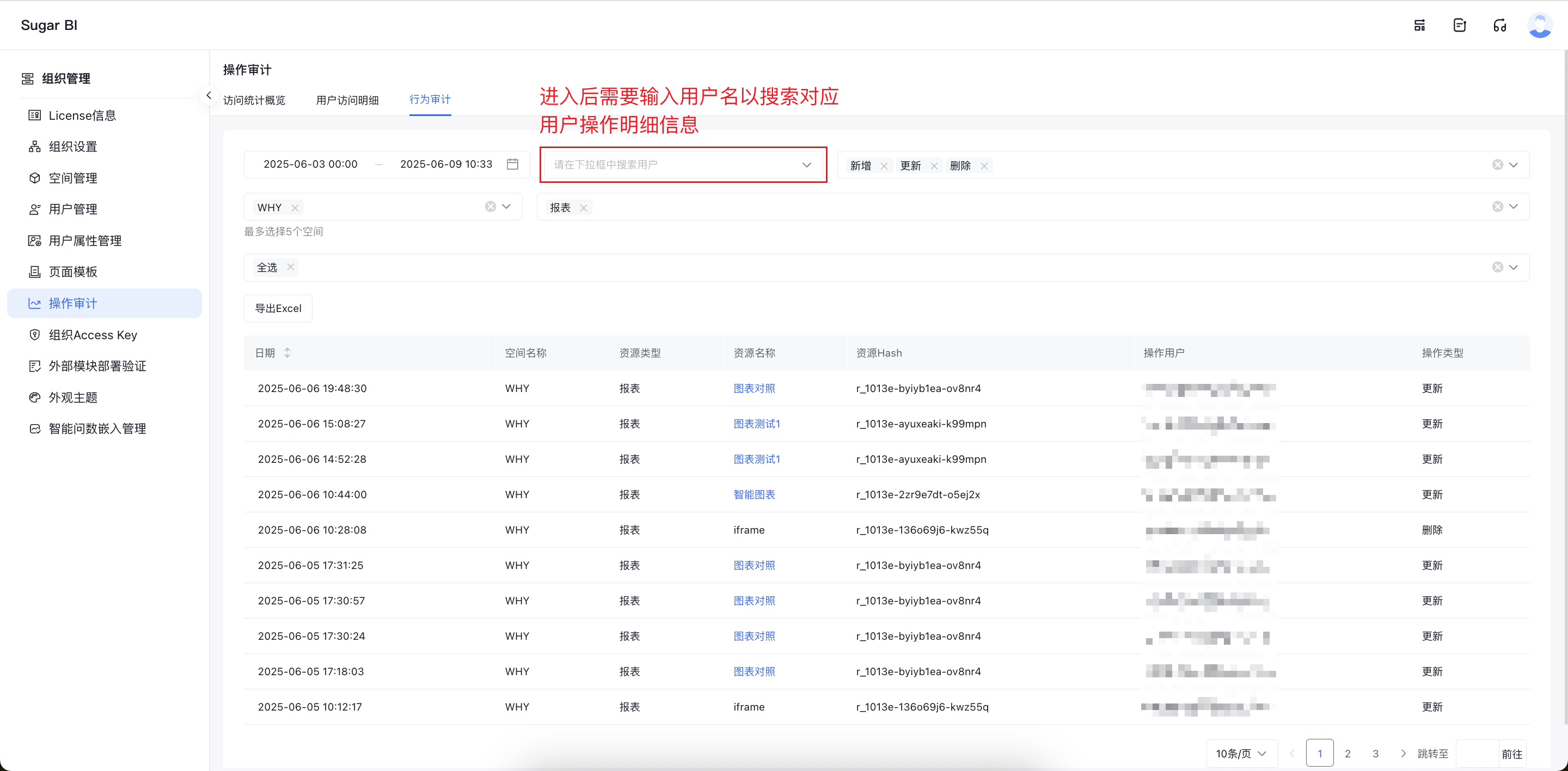Click the end date 2025-06-09 10:33 field

[x=446, y=164]
